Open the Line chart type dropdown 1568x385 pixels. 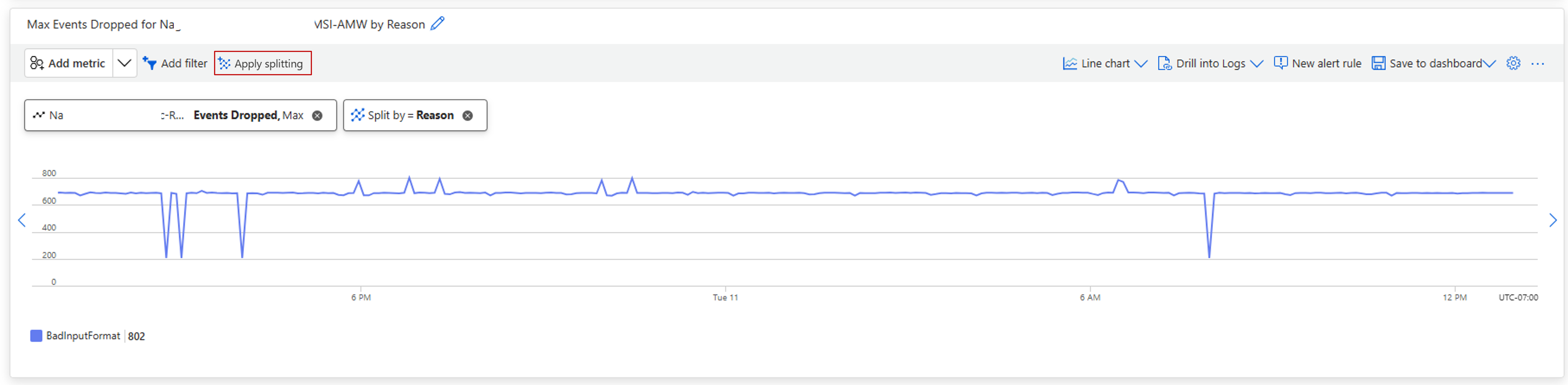point(1105,63)
